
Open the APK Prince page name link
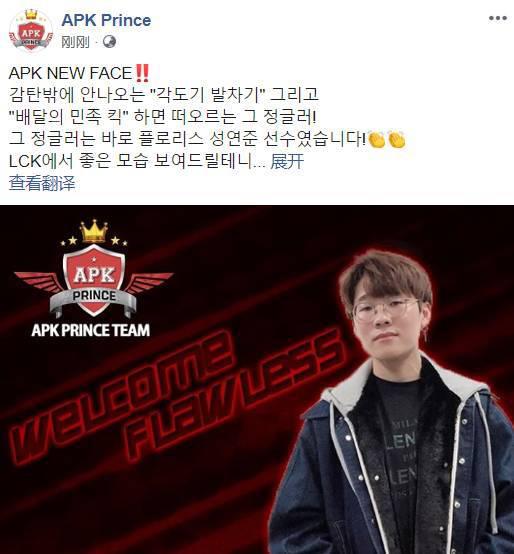coord(106,20)
